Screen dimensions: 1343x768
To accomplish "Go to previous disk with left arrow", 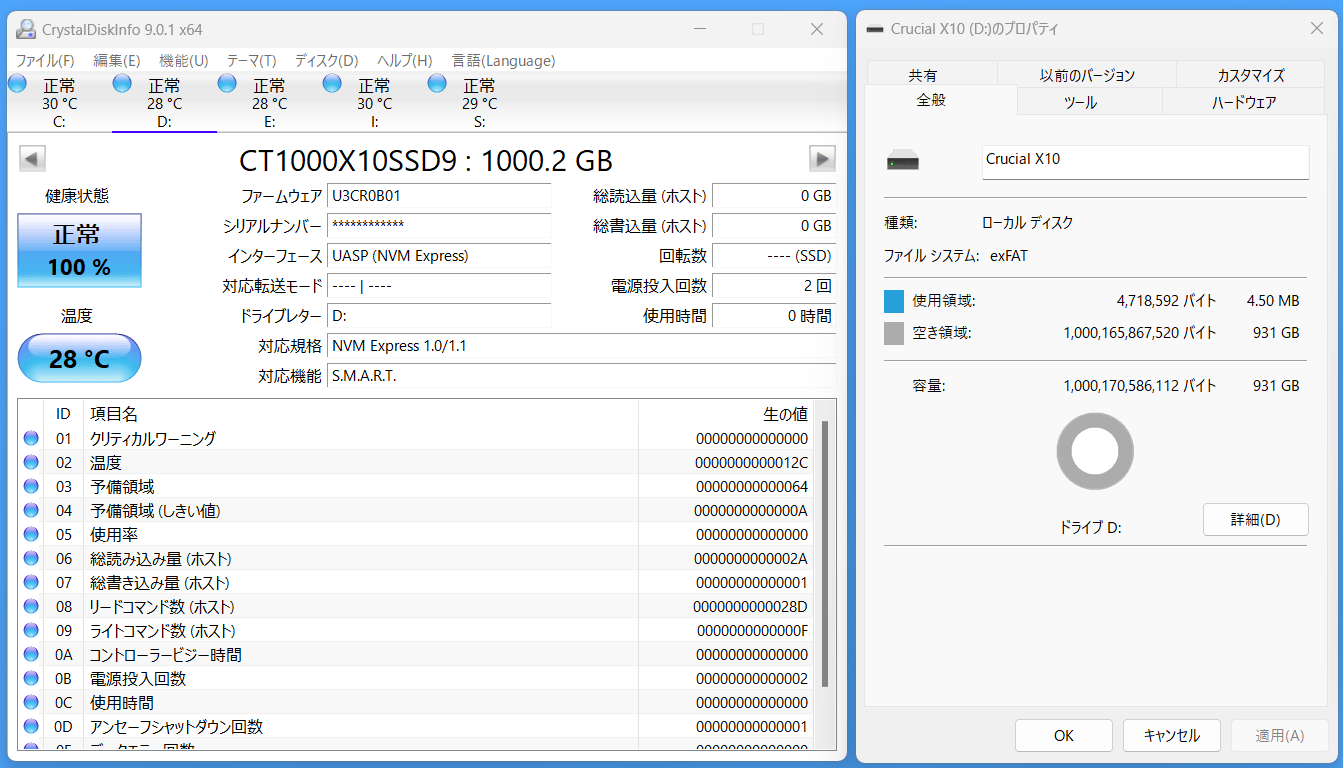I will pos(32,158).
